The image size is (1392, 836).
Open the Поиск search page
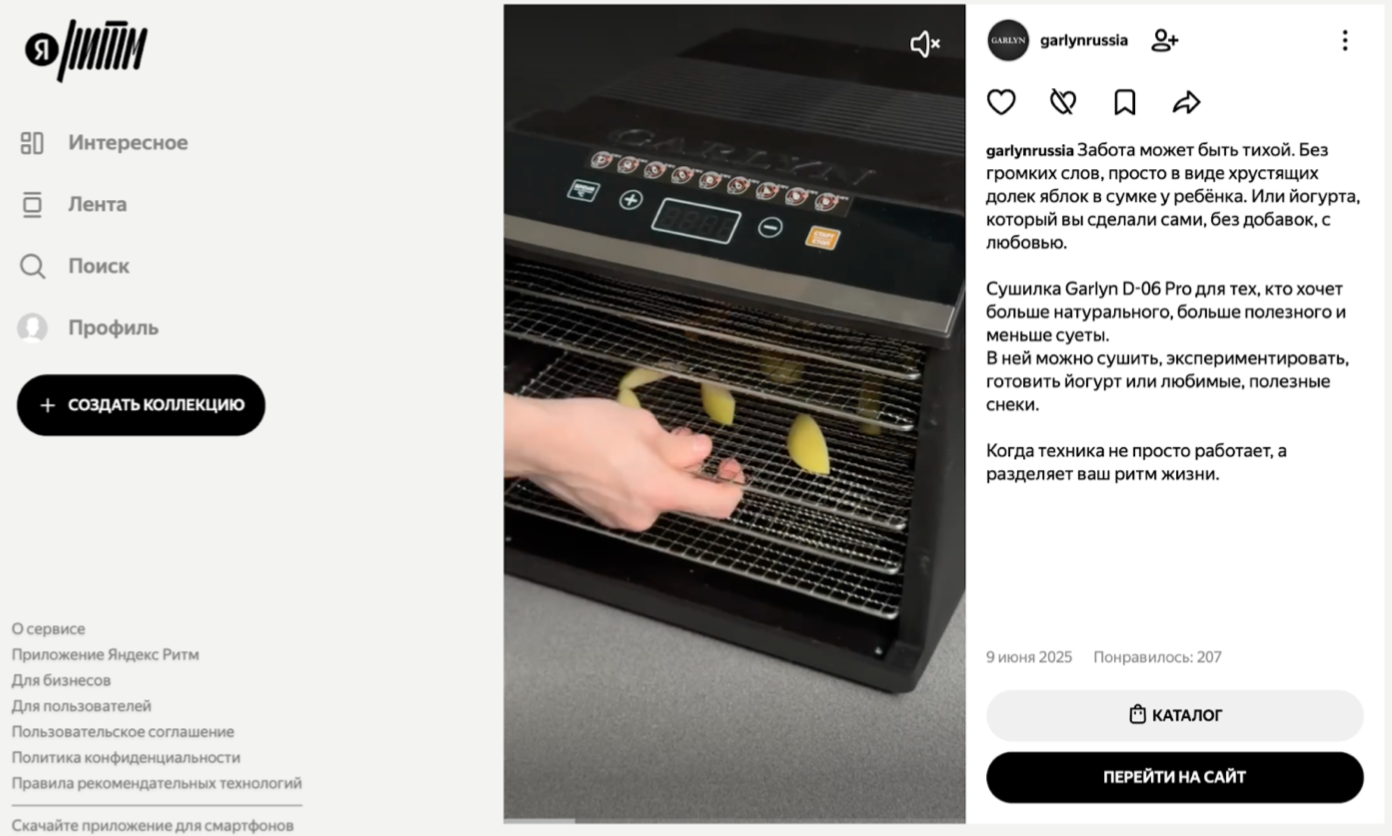coord(75,266)
